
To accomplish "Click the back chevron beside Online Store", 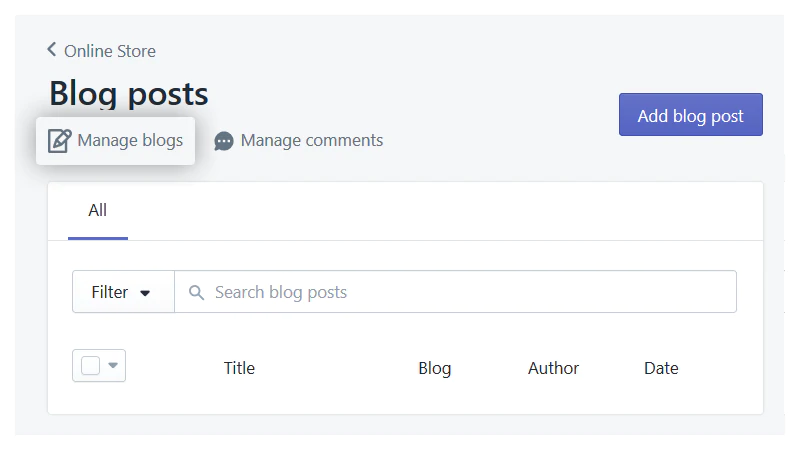I will 52,50.
